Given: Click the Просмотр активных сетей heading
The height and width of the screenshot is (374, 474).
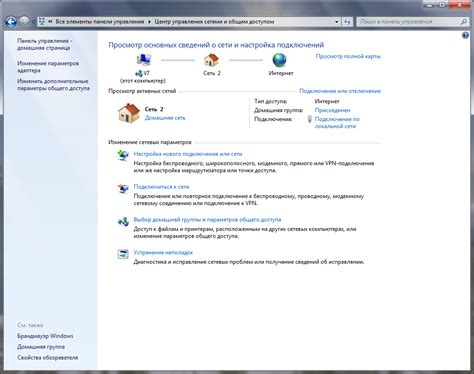Looking at the screenshot, I should tap(142, 91).
